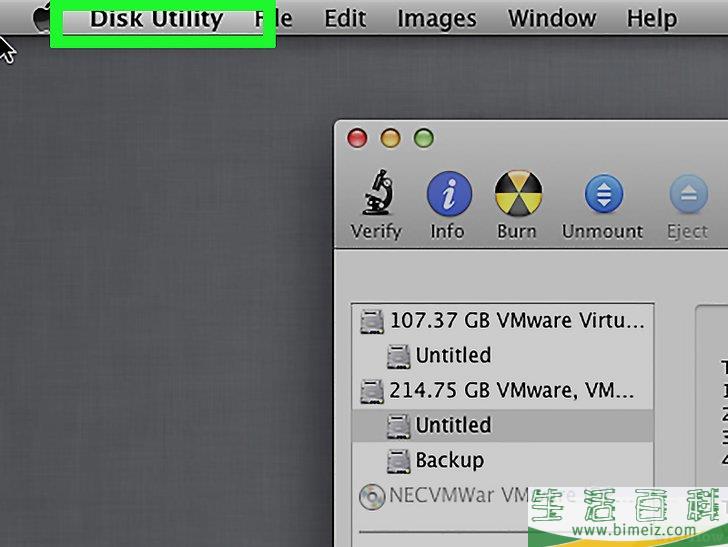This screenshot has height=547, width=728.
Task: Click the Burn toolbar icon
Action: click(518, 194)
